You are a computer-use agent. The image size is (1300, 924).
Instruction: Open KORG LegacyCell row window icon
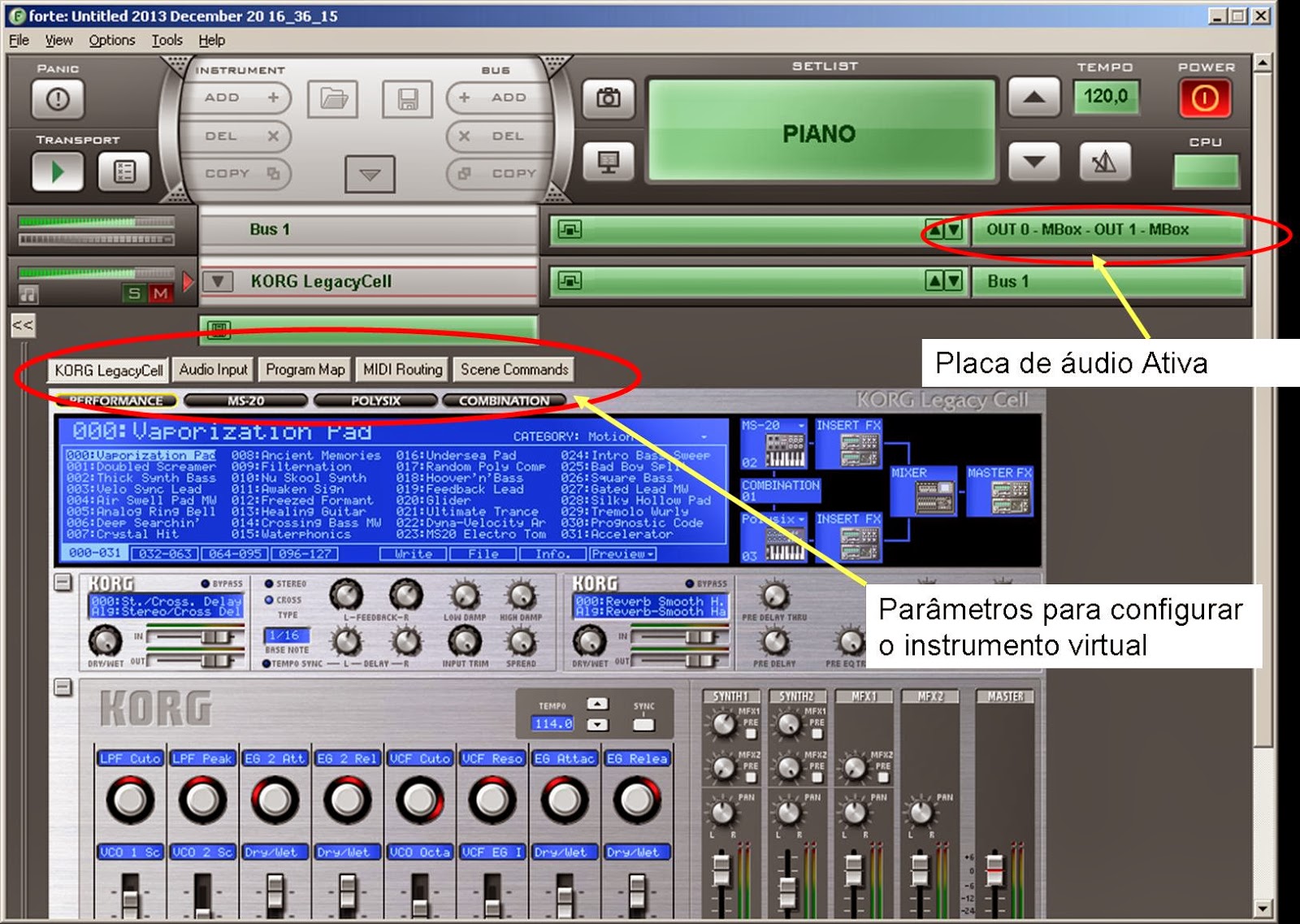click(570, 281)
